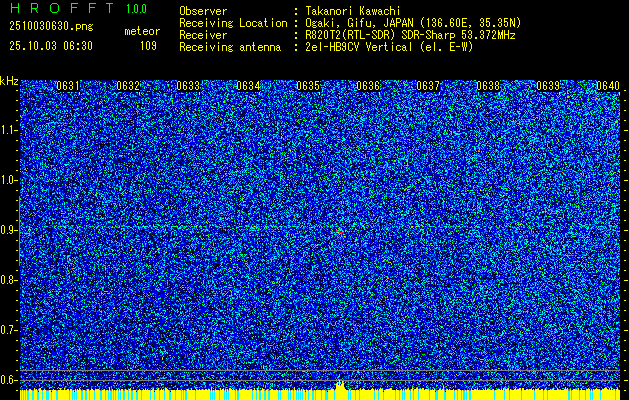The image size is (629, 400).
Task: Click the Receiving antenna label
Action: click(230, 47)
